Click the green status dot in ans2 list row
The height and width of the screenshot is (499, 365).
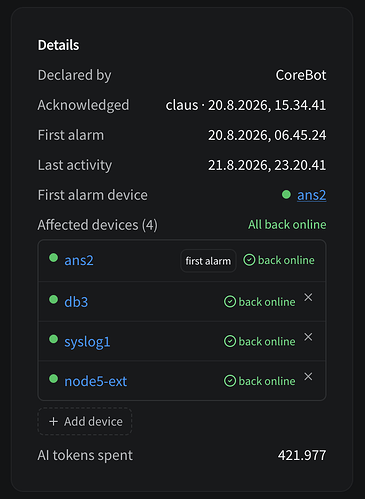[53, 258]
